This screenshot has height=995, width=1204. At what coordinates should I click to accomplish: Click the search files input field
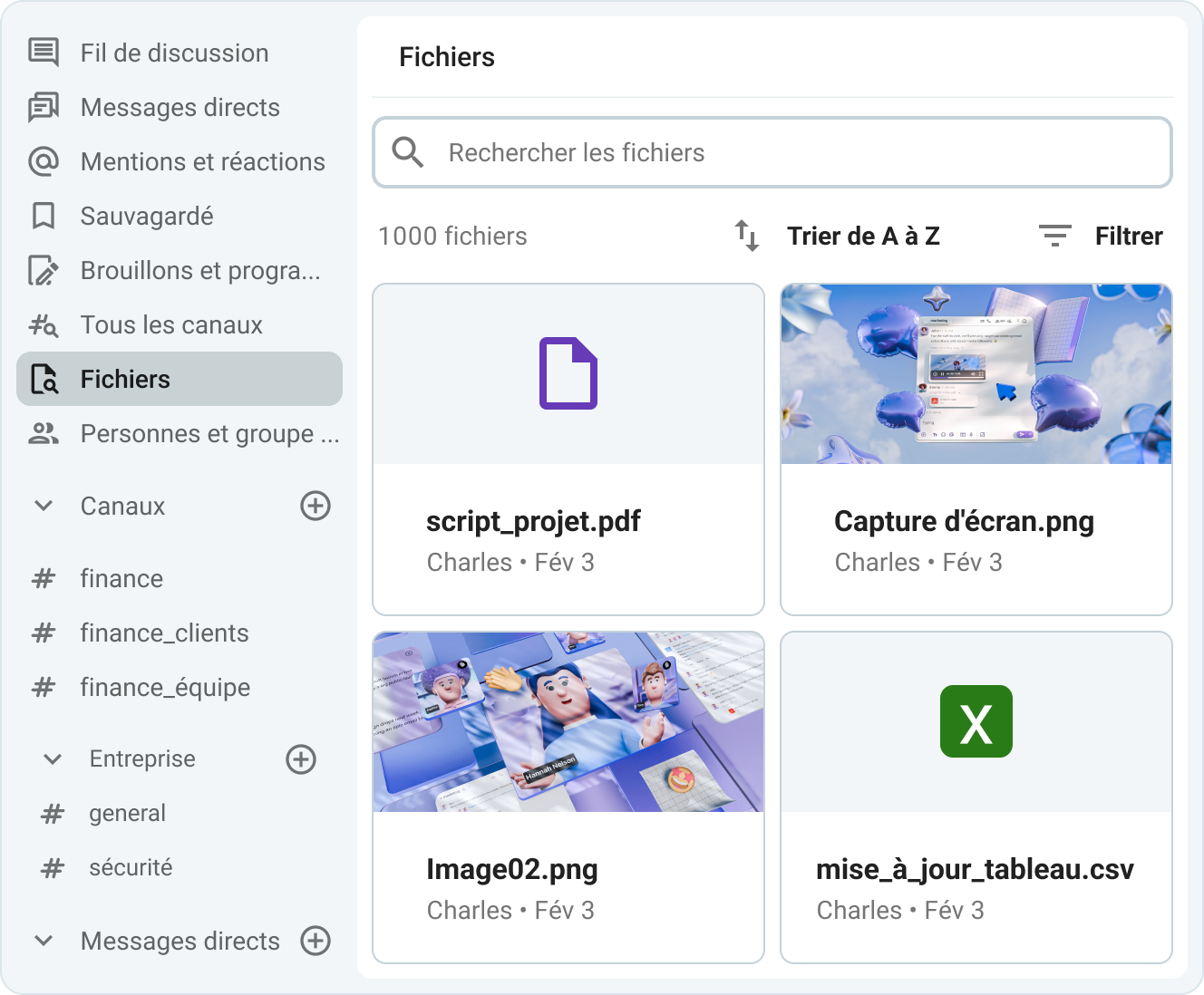772,152
